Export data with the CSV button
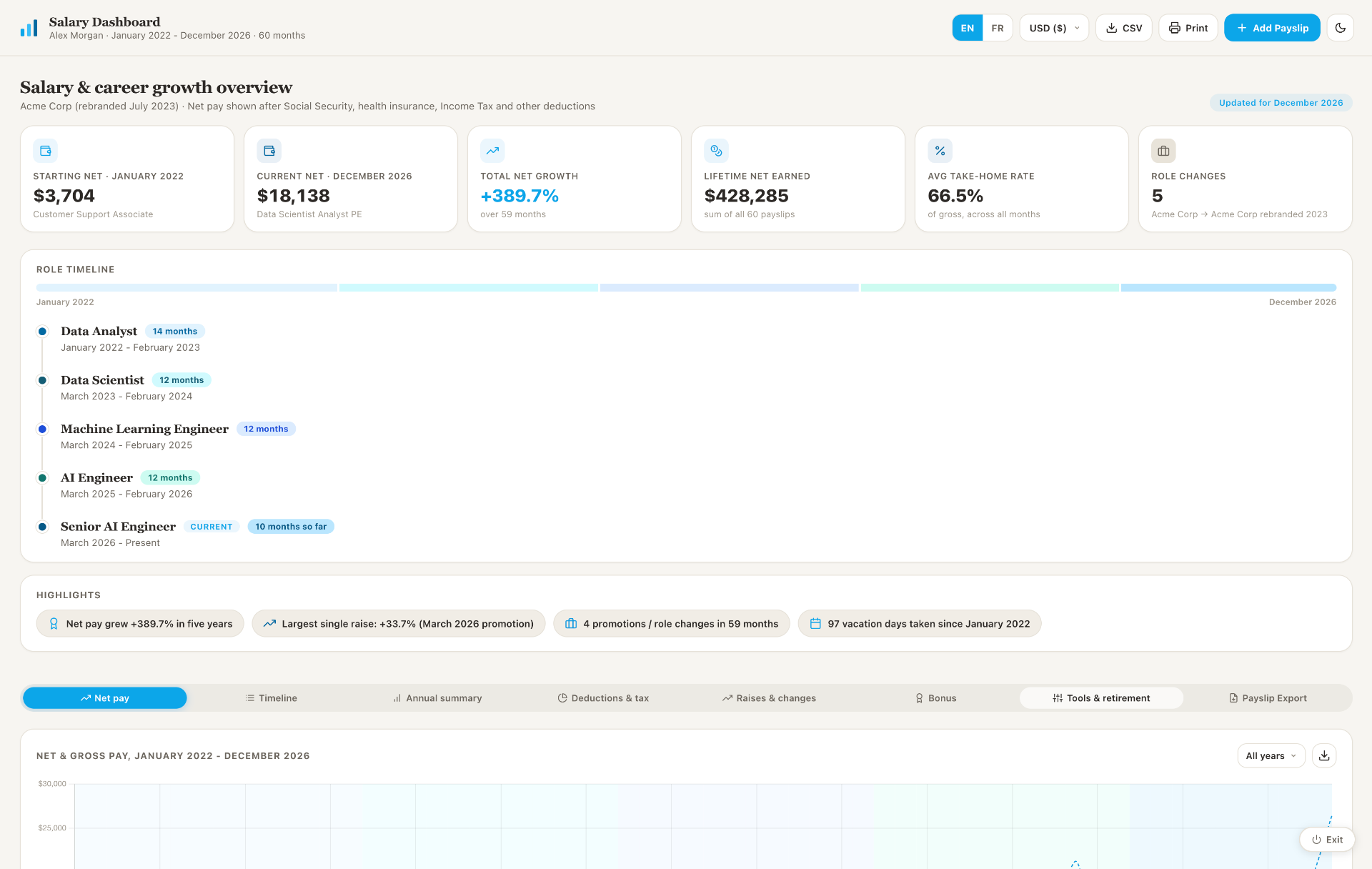 [1123, 28]
